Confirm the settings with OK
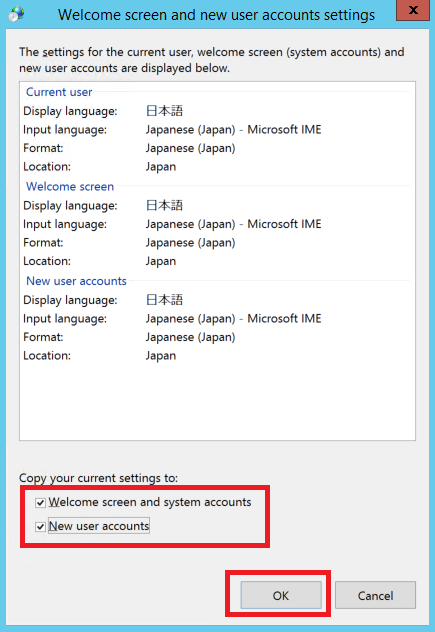435x632 pixels. pos(281,595)
